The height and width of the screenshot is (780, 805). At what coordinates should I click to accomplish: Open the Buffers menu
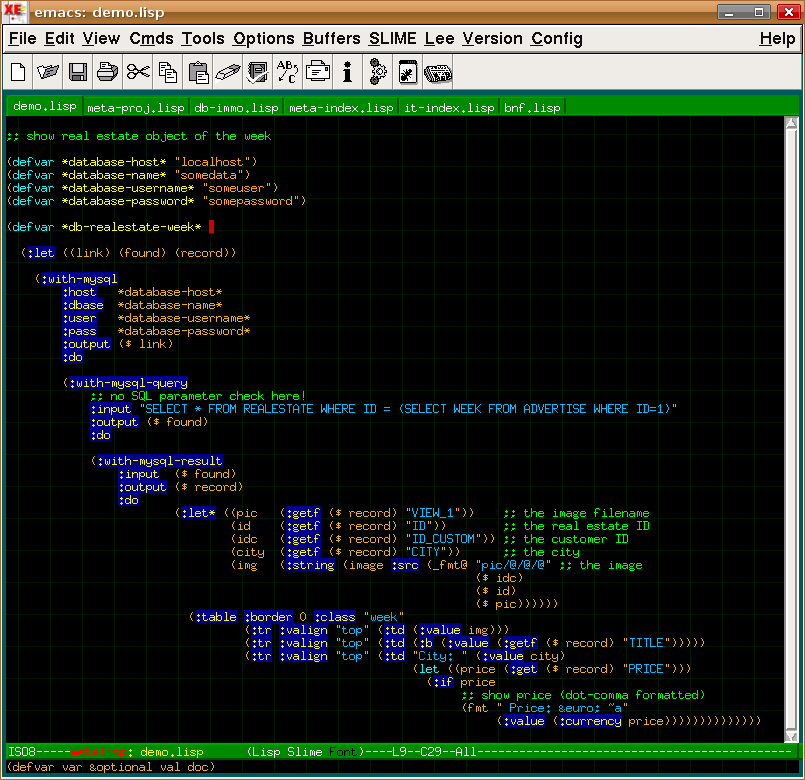331,39
